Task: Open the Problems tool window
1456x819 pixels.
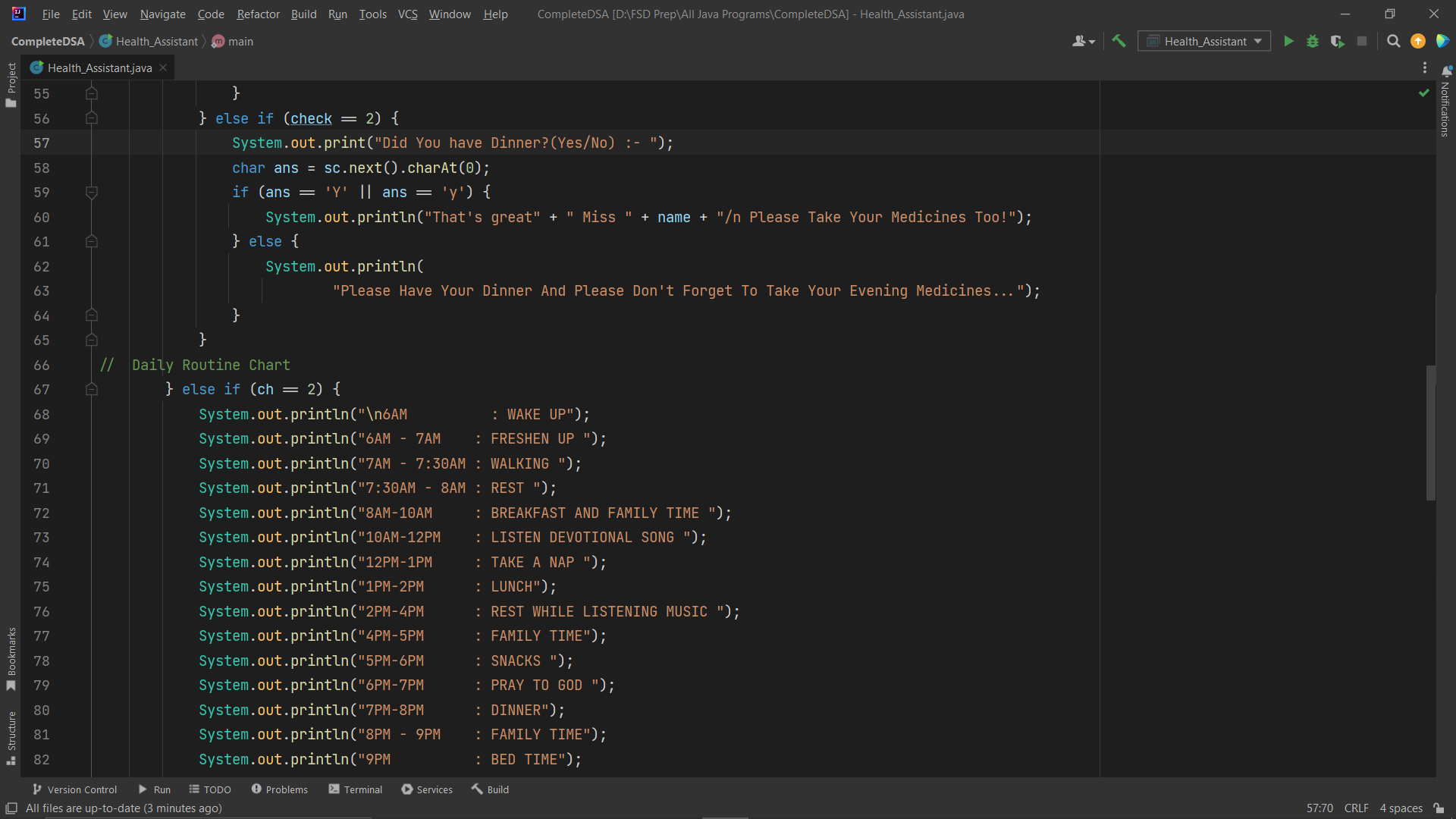Action: [280, 789]
